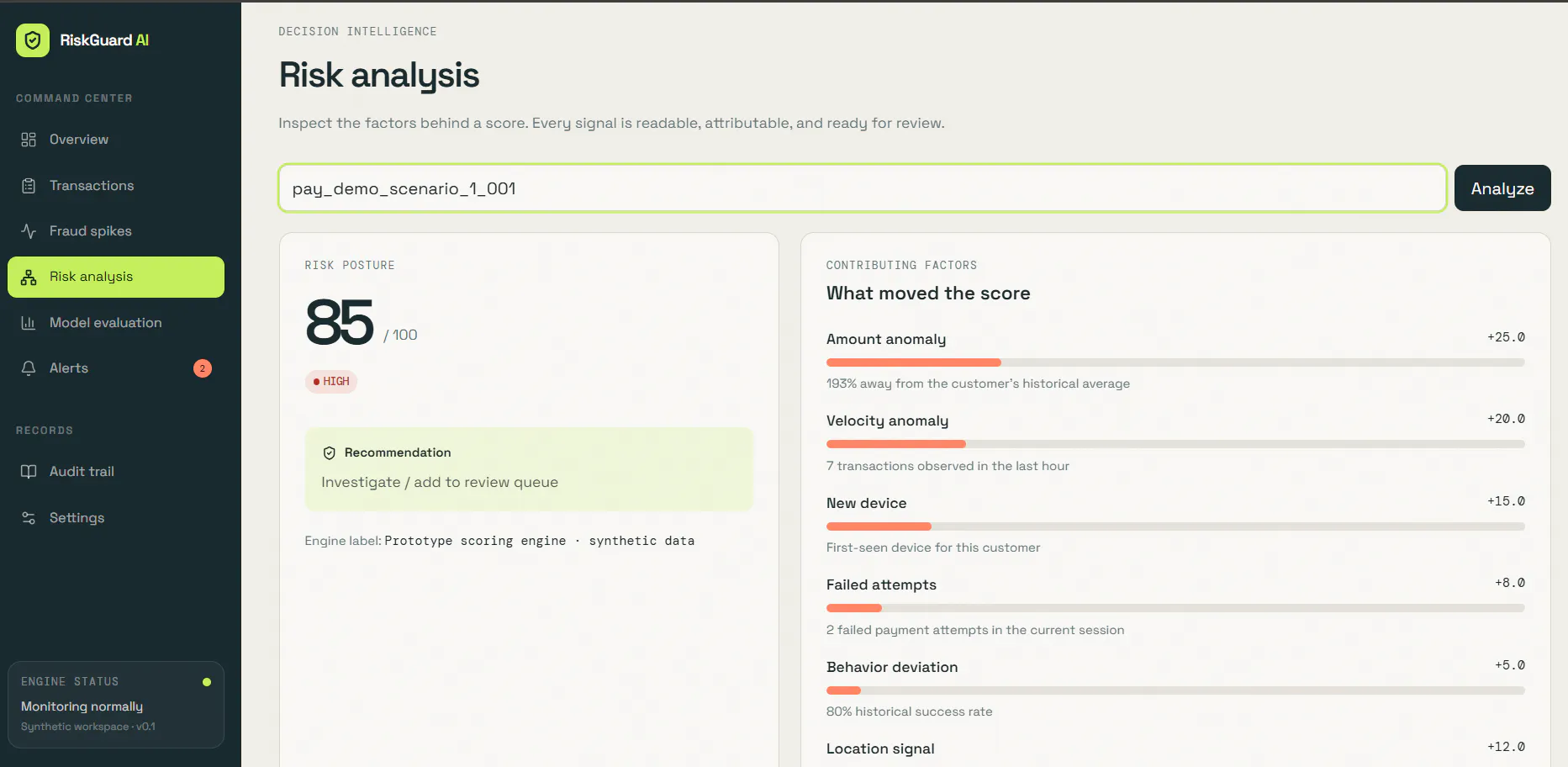Click the "Location signal" factor label
Image resolution: width=1568 pixels, height=767 pixels.
click(880, 748)
